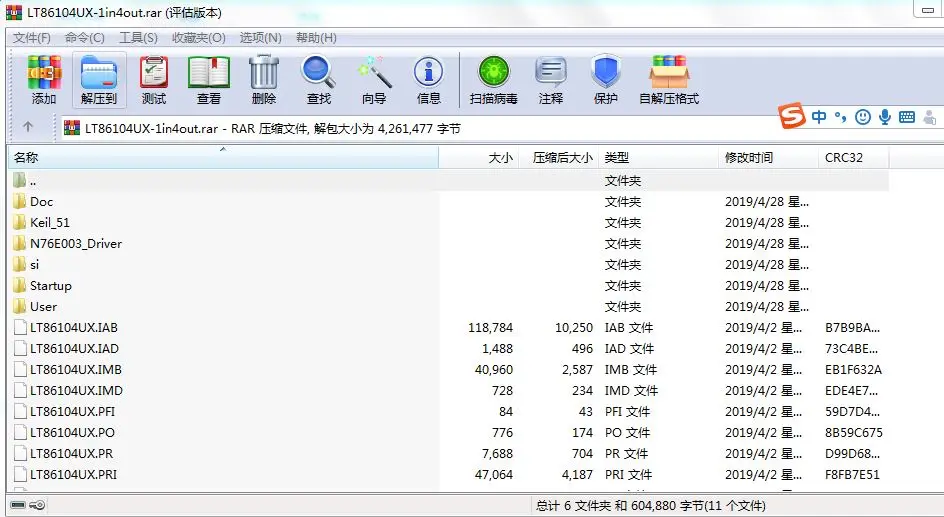This screenshot has width=944, height=517.
Task: Click CRC32 value 8B59C675
Action: point(854,433)
